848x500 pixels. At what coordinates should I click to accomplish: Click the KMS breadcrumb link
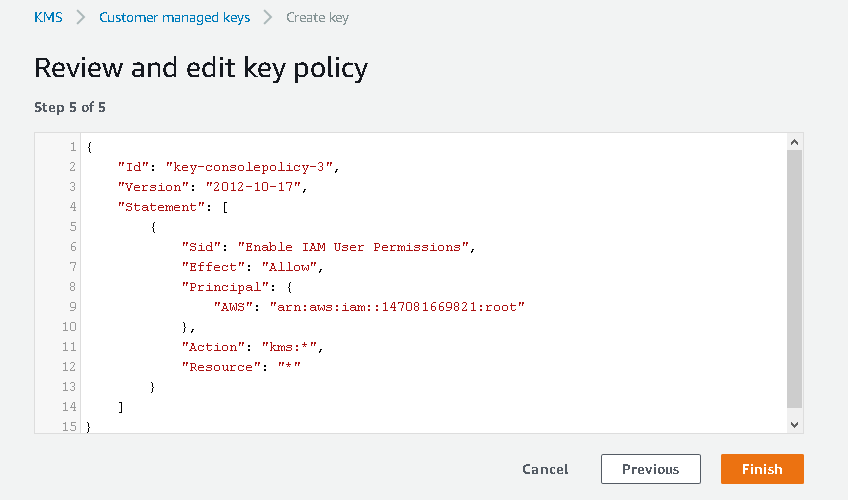[49, 17]
